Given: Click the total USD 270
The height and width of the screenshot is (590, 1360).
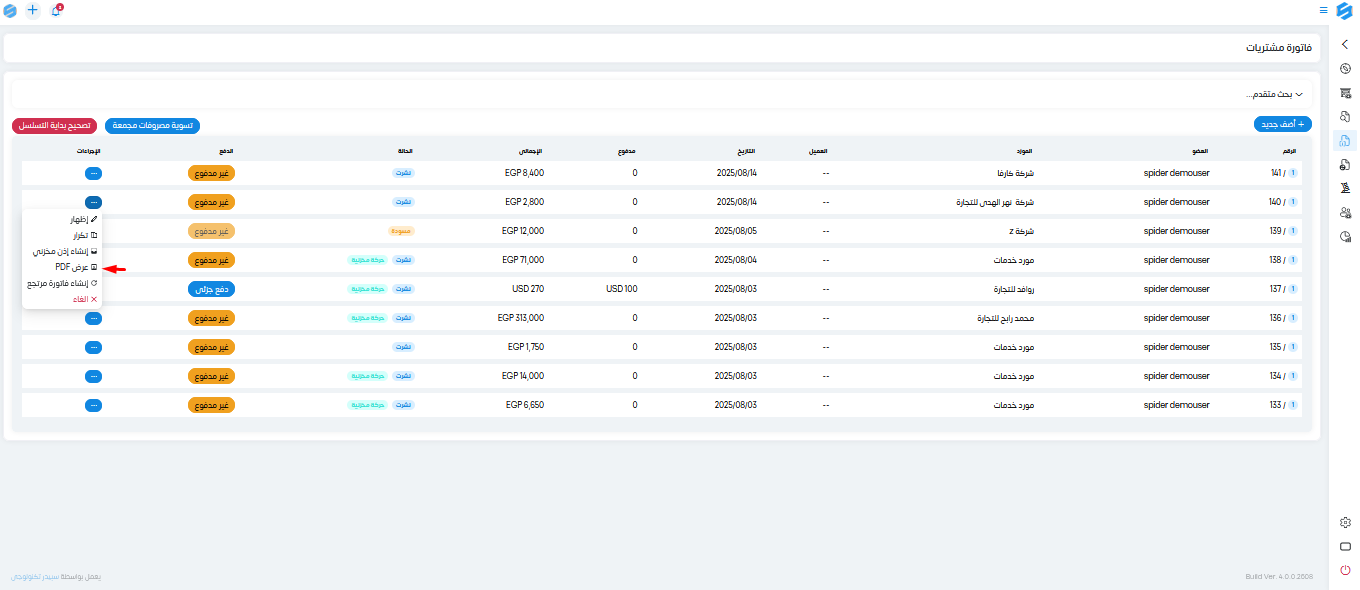Looking at the screenshot, I should coord(526,289).
